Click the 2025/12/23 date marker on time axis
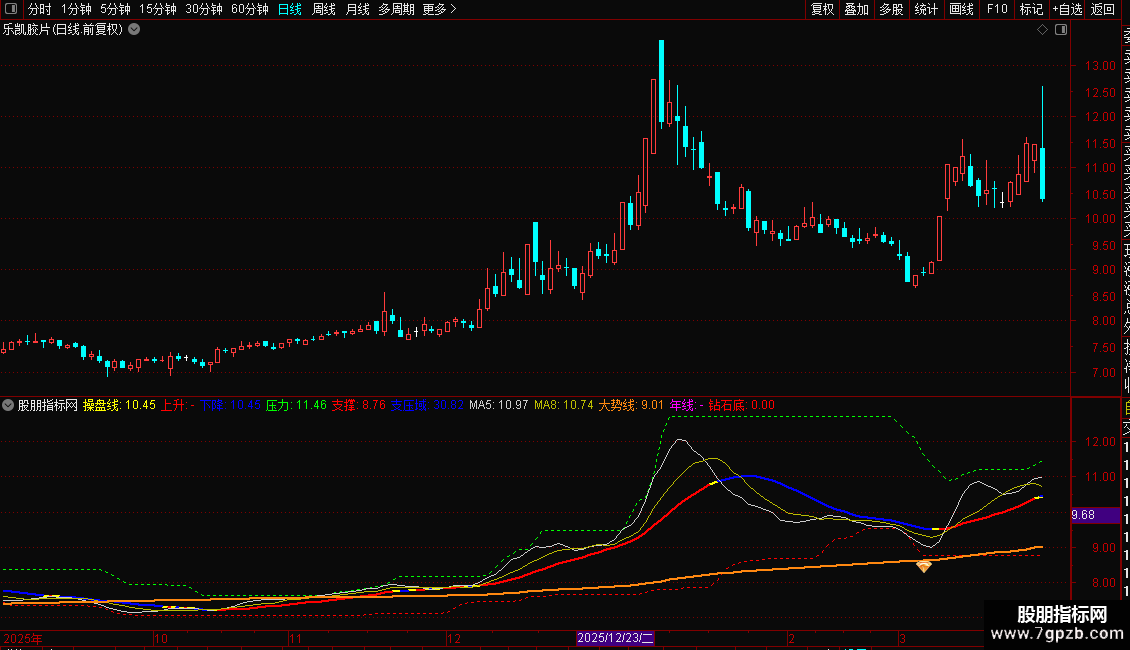Screen dimensions: 1130x650 point(615,638)
